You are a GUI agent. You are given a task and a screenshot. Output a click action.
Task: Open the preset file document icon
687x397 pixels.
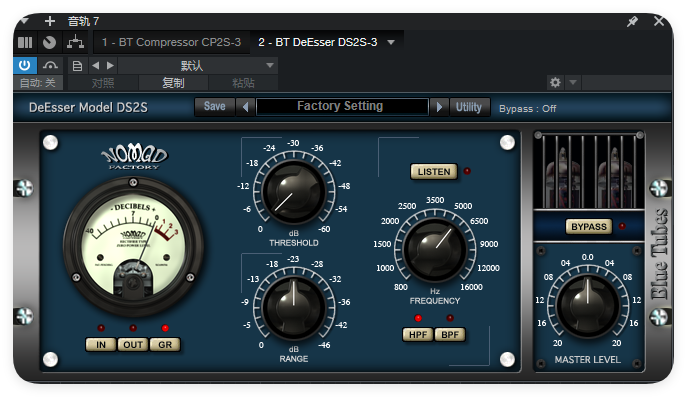(77, 66)
